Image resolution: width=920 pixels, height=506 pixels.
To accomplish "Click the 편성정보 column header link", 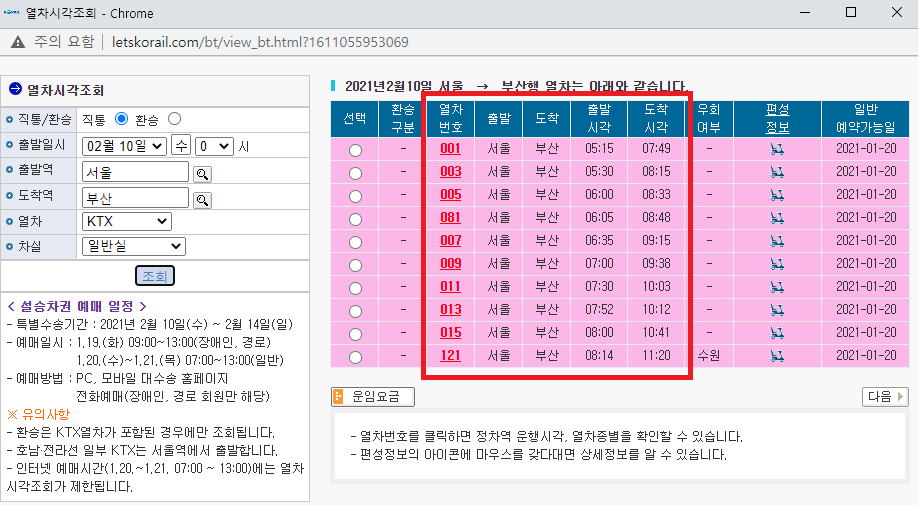I will tap(777, 118).
